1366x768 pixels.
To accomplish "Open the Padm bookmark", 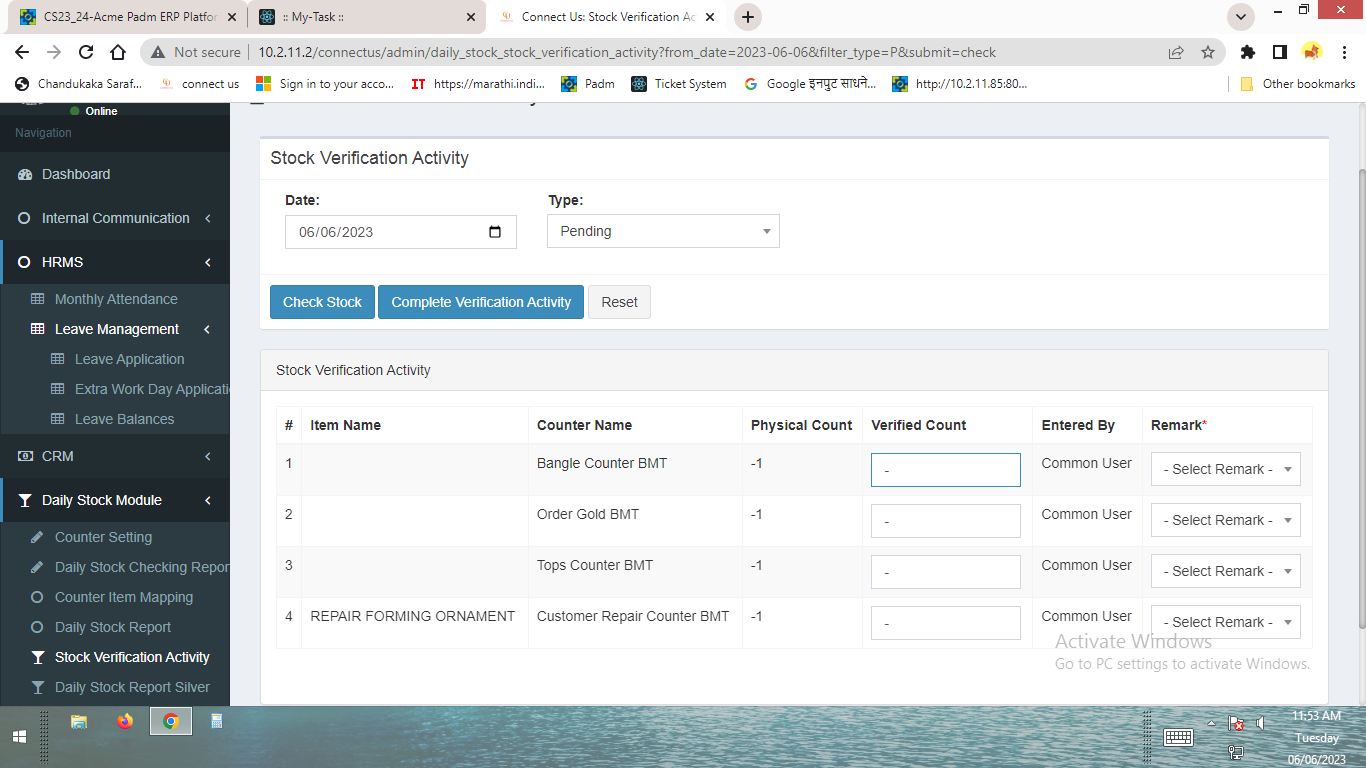I will [588, 84].
